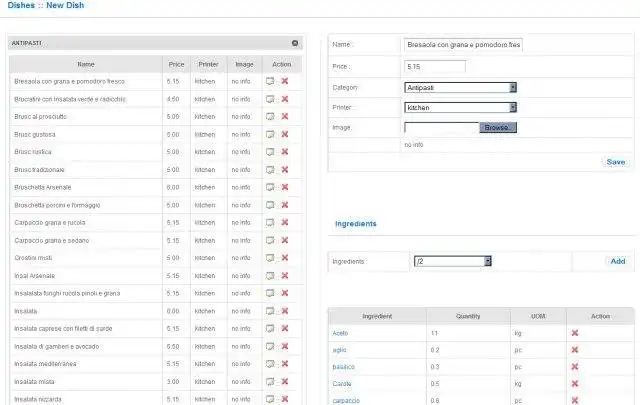Remove the basilico ingredient

(x=575, y=367)
